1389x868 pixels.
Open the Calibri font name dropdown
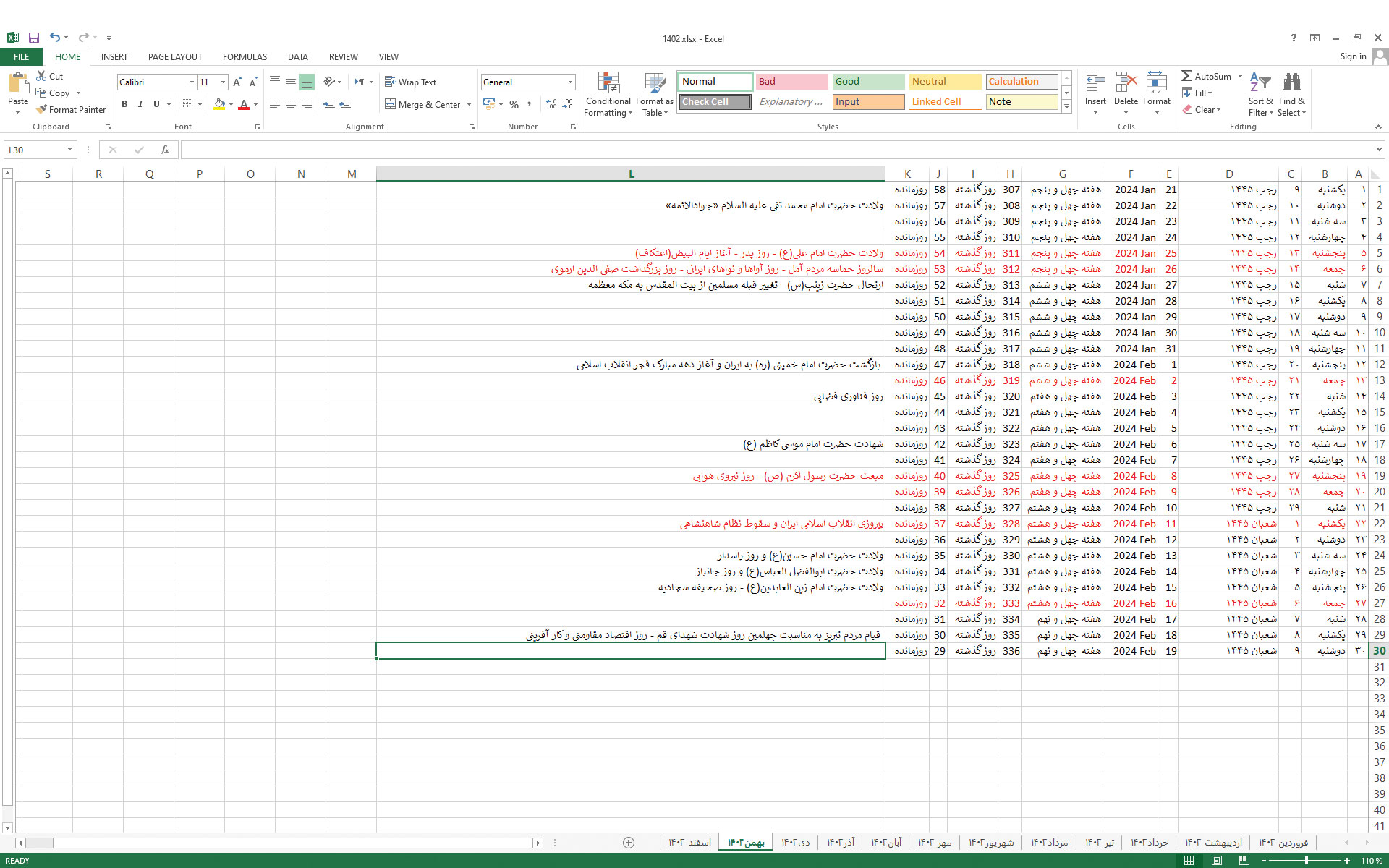pyautogui.click(x=192, y=82)
